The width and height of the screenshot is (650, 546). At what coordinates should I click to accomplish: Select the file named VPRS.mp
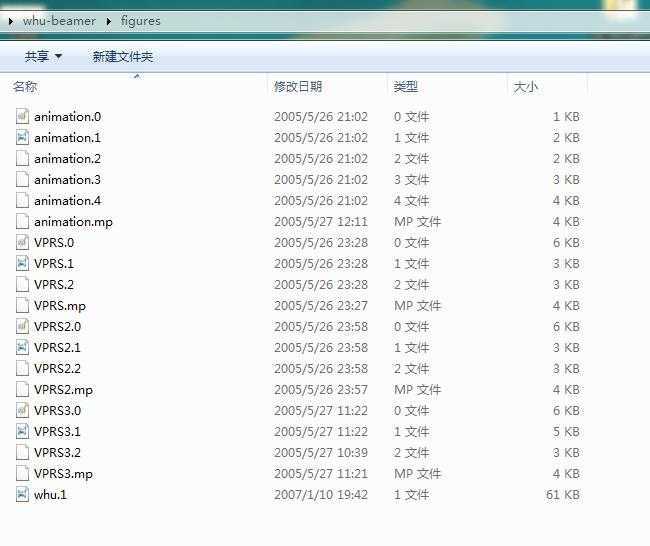(60, 306)
